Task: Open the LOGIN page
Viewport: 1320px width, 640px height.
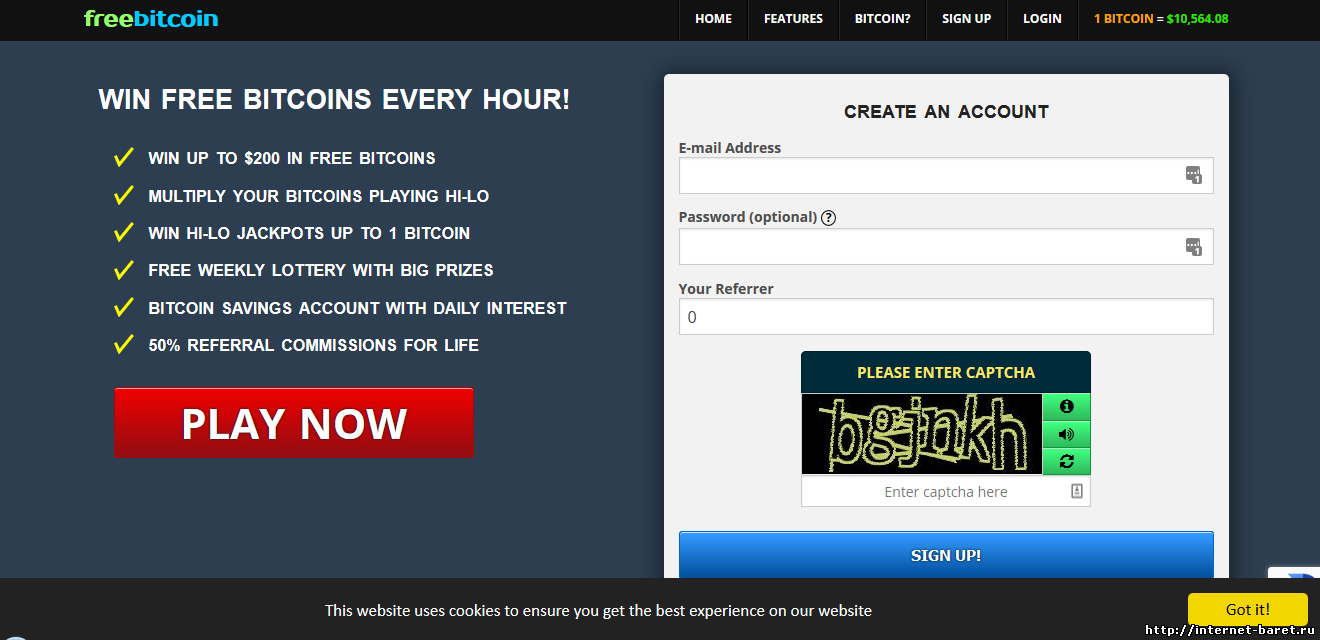Action: pos(1042,19)
